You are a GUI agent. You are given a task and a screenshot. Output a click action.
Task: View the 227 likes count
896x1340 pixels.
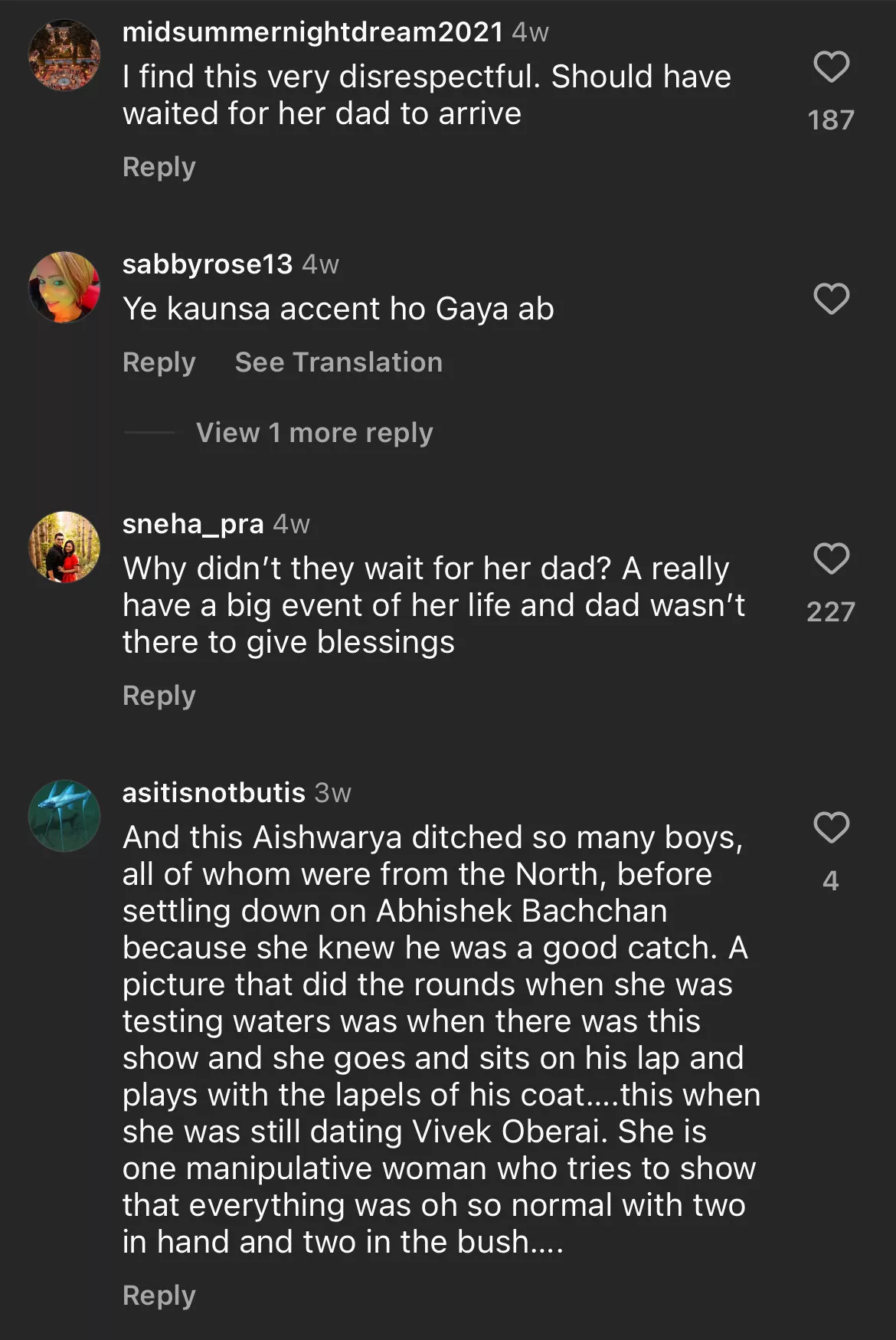click(x=831, y=611)
